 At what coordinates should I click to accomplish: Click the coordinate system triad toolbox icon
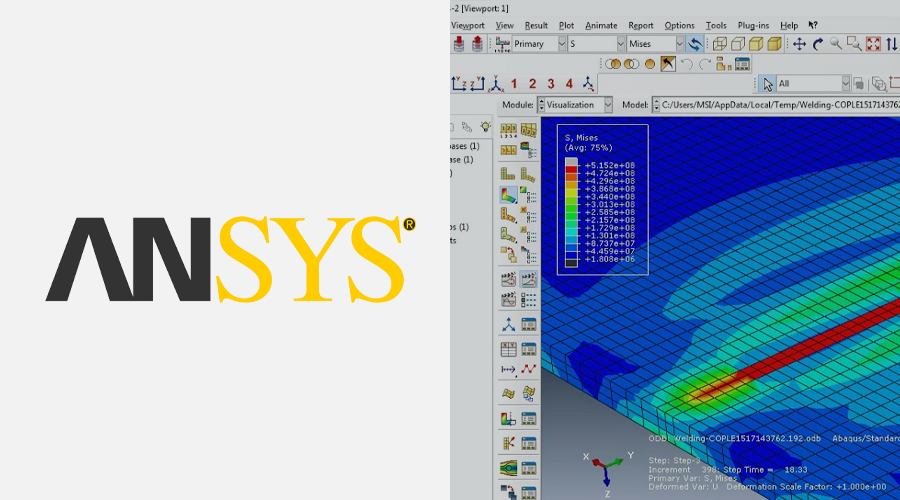tap(509, 325)
